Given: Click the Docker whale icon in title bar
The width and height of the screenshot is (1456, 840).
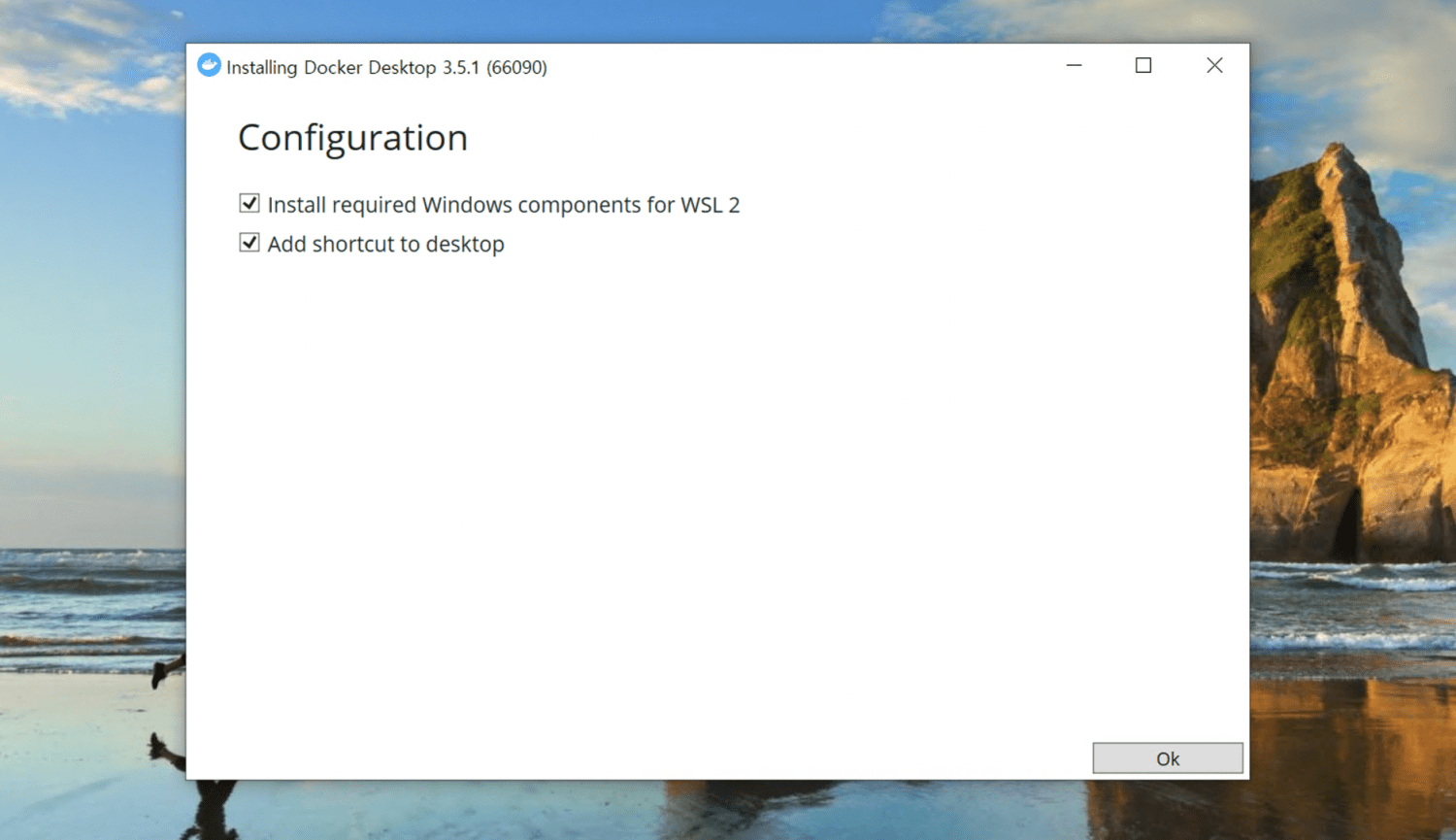Looking at the screenshot, I should pyautogui.click(x=209, y=65).
